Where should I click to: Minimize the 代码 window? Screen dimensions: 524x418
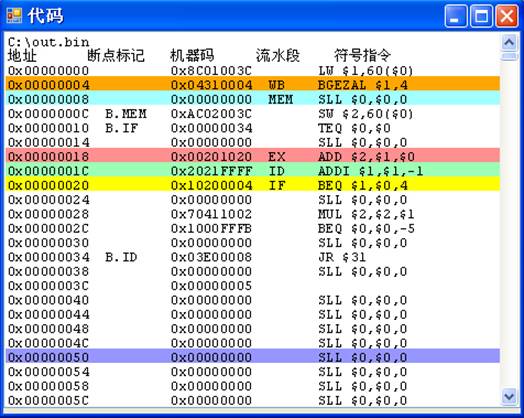pyautogui.click(x=455, y=16)
